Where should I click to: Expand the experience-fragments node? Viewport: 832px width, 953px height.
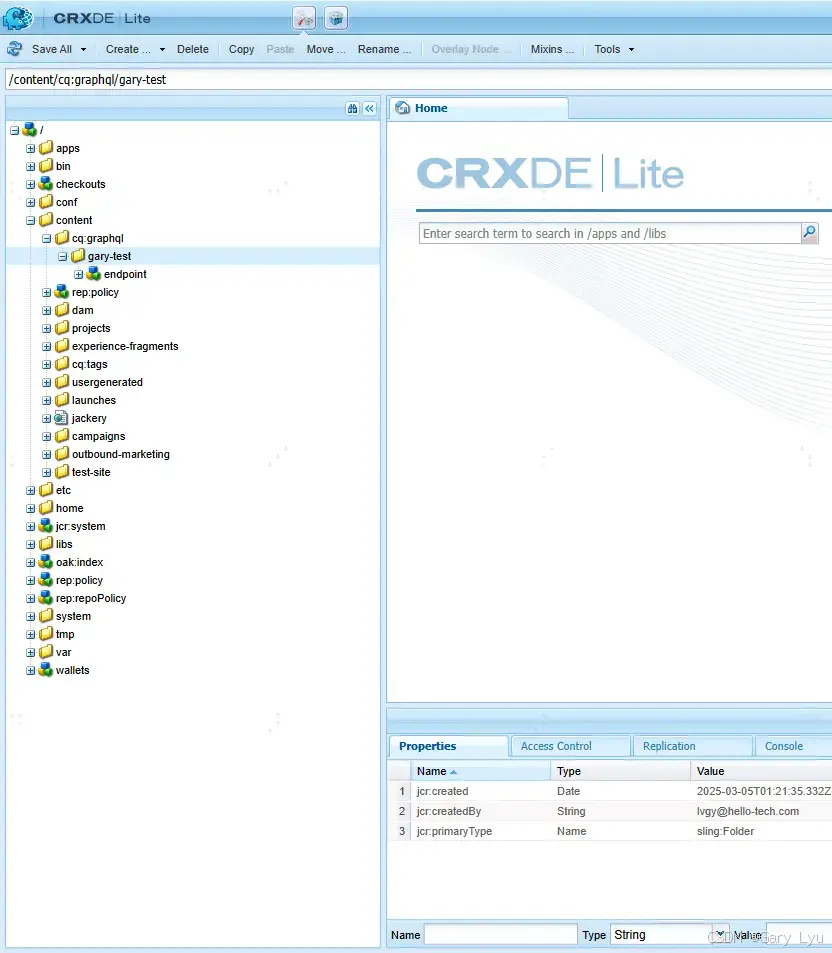click(46, 346)
